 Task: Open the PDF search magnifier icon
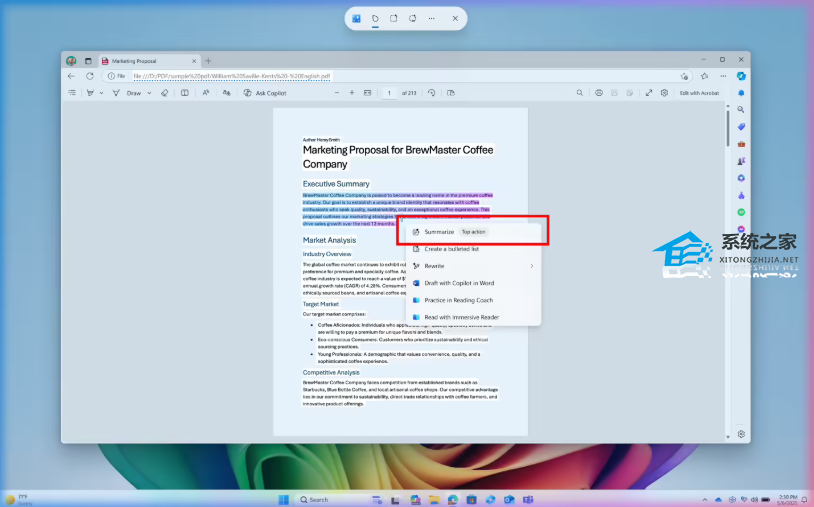[x=580, y=93]
